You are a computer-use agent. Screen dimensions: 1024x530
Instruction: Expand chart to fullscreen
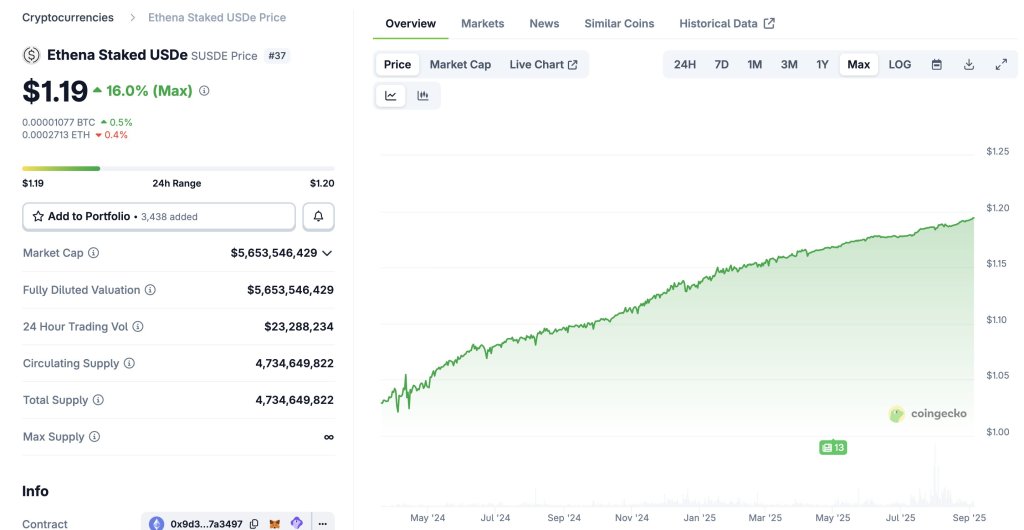[1001, 64]
